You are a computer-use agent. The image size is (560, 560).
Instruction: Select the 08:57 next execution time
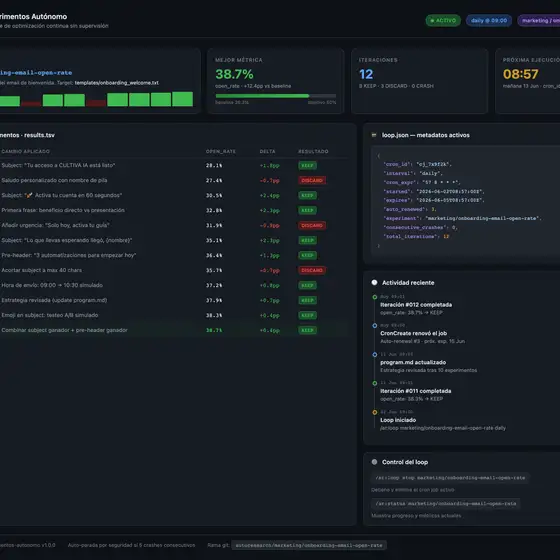click(521, 74)
